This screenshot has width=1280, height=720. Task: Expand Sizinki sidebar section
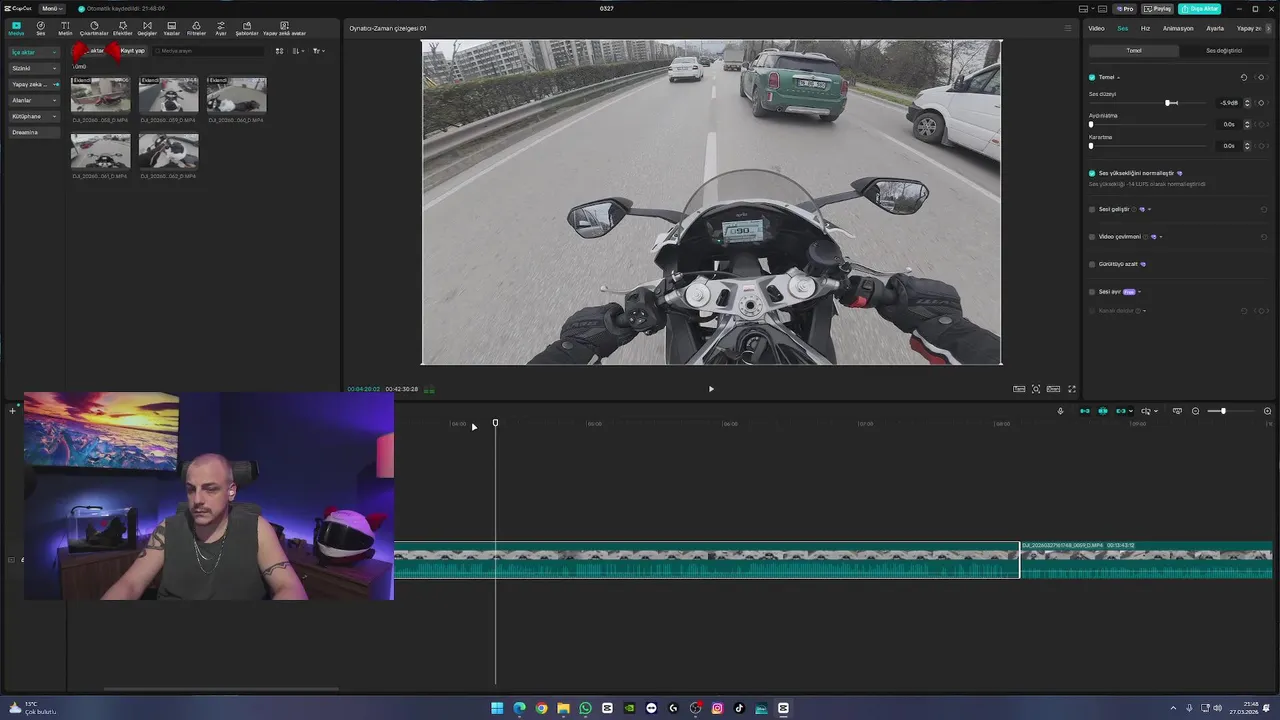point(34,68)
